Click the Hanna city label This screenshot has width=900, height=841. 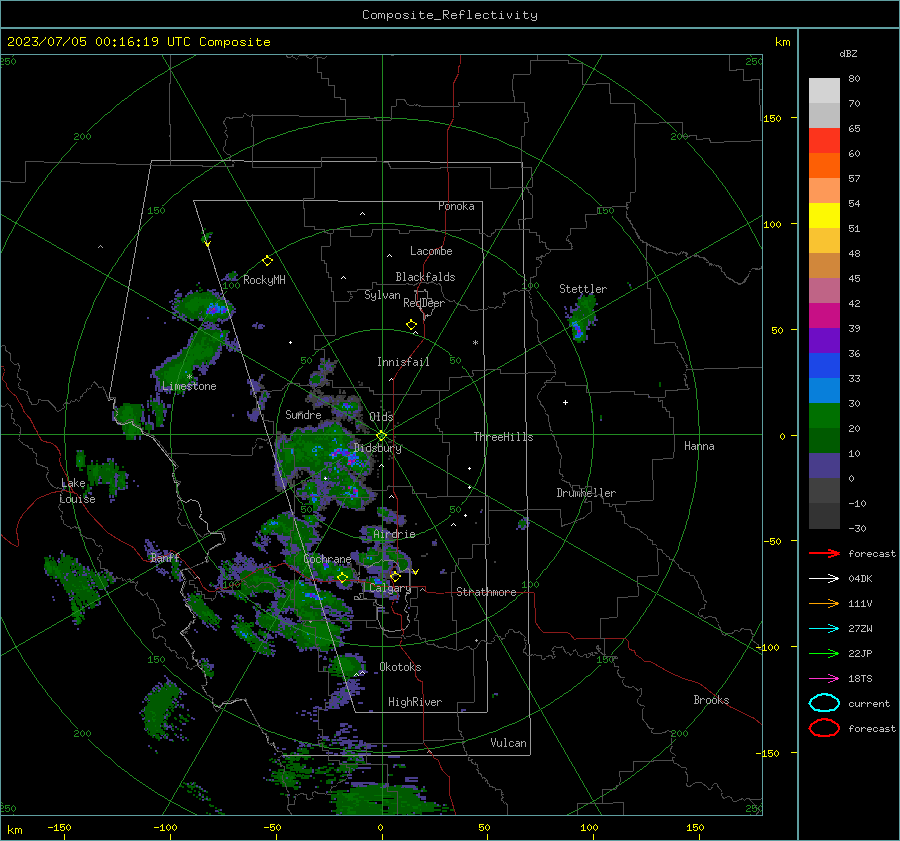(699, 446)
